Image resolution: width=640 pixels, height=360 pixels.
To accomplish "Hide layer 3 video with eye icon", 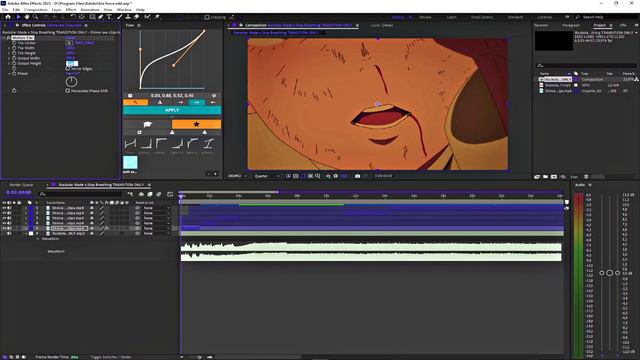I will [x=4, y=218].
